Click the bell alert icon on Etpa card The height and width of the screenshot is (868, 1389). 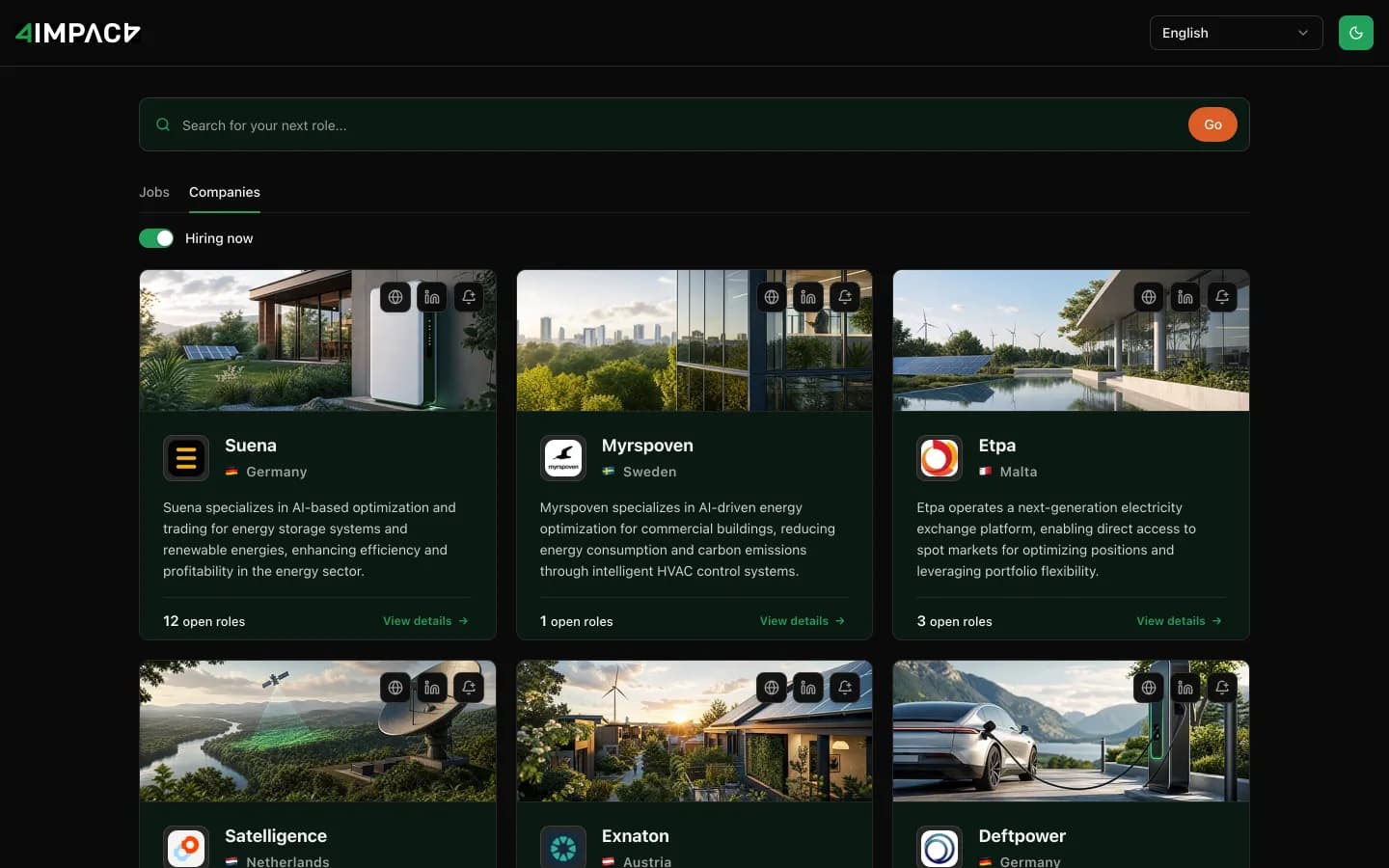pos(1222,297)
